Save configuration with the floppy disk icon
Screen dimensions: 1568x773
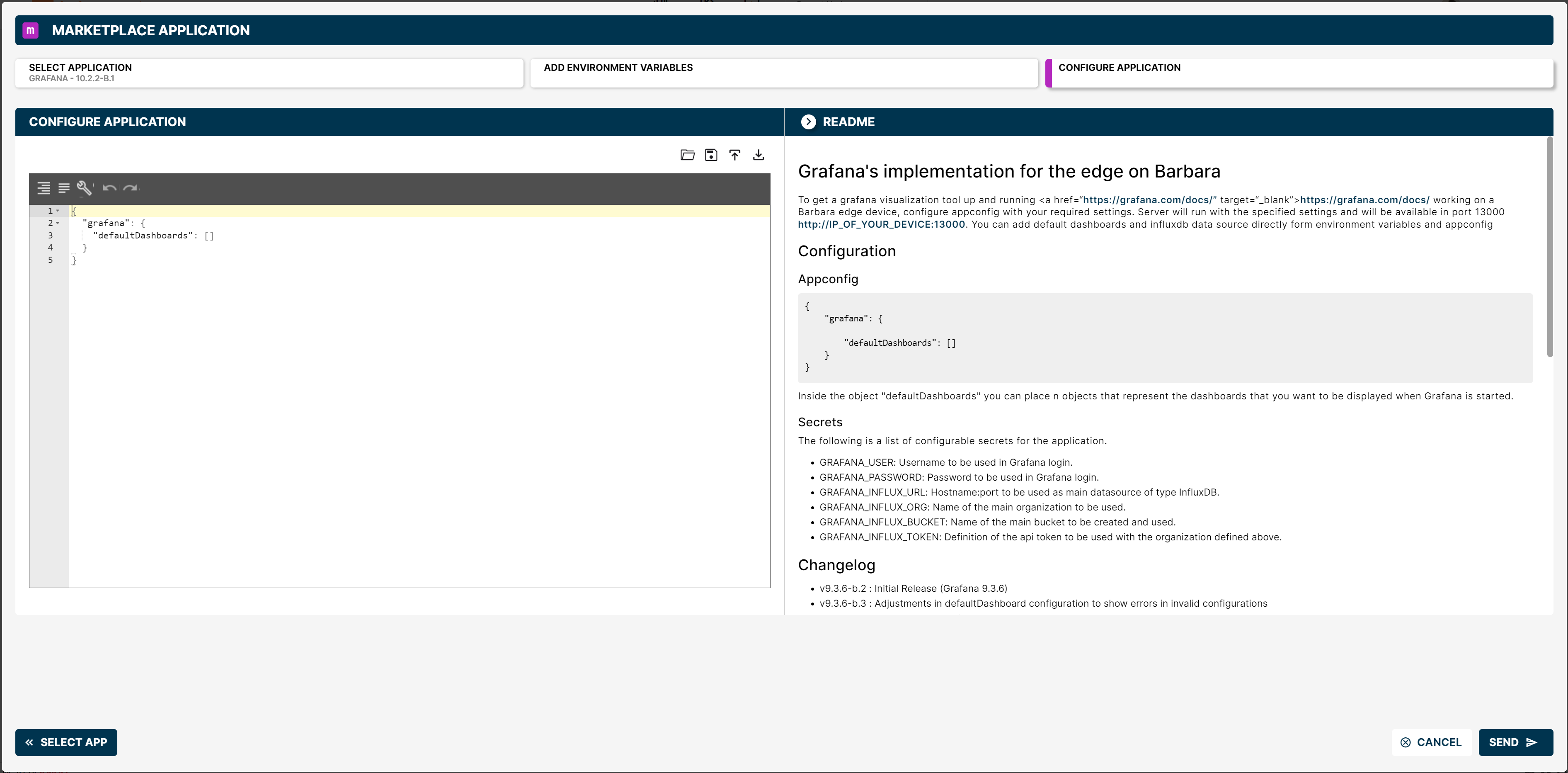point(711,155)
